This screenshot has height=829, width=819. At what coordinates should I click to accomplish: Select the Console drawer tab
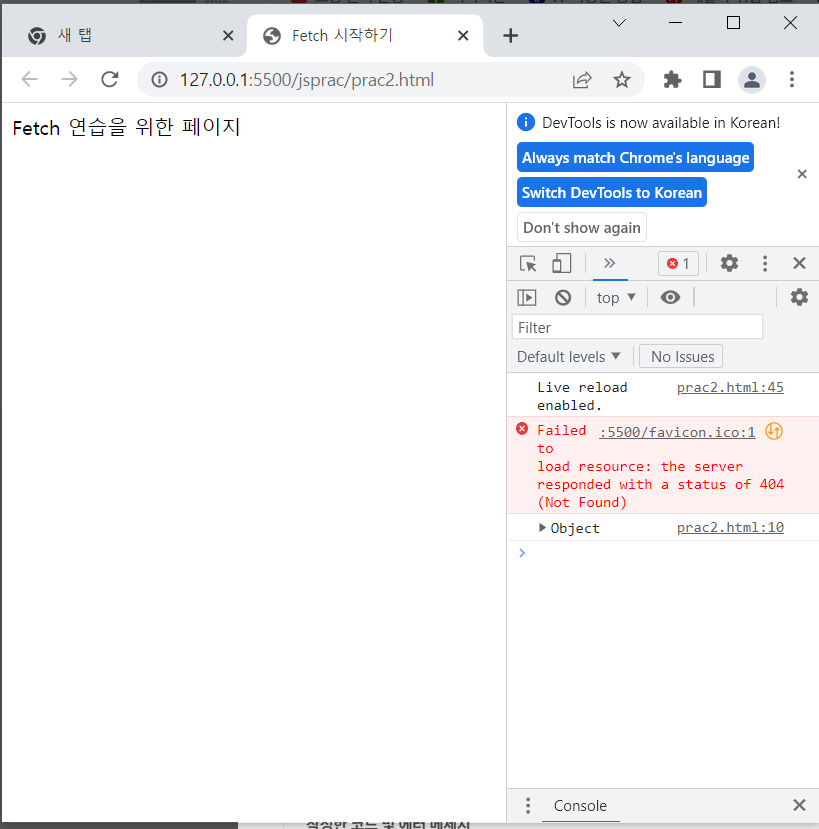pos(580,805)
